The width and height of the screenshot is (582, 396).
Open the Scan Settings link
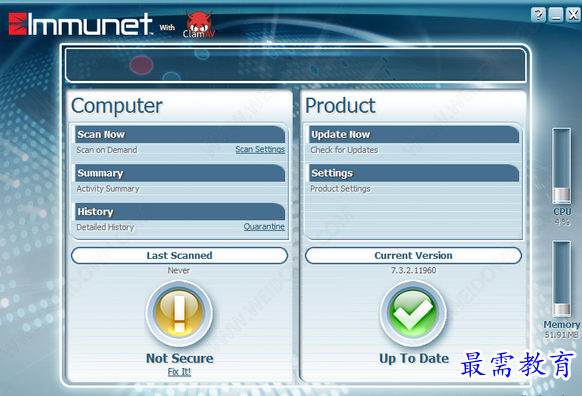(260, 149)
